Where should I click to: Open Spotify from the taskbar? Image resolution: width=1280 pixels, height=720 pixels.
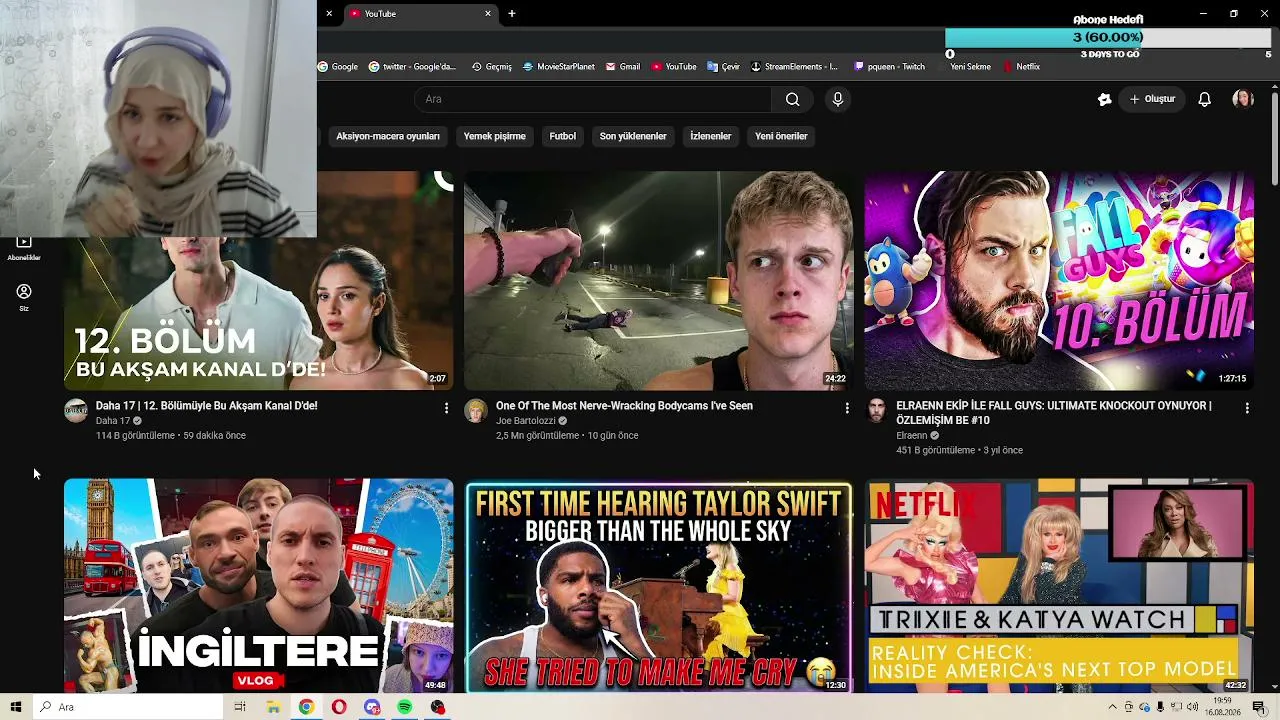point(404,707)
